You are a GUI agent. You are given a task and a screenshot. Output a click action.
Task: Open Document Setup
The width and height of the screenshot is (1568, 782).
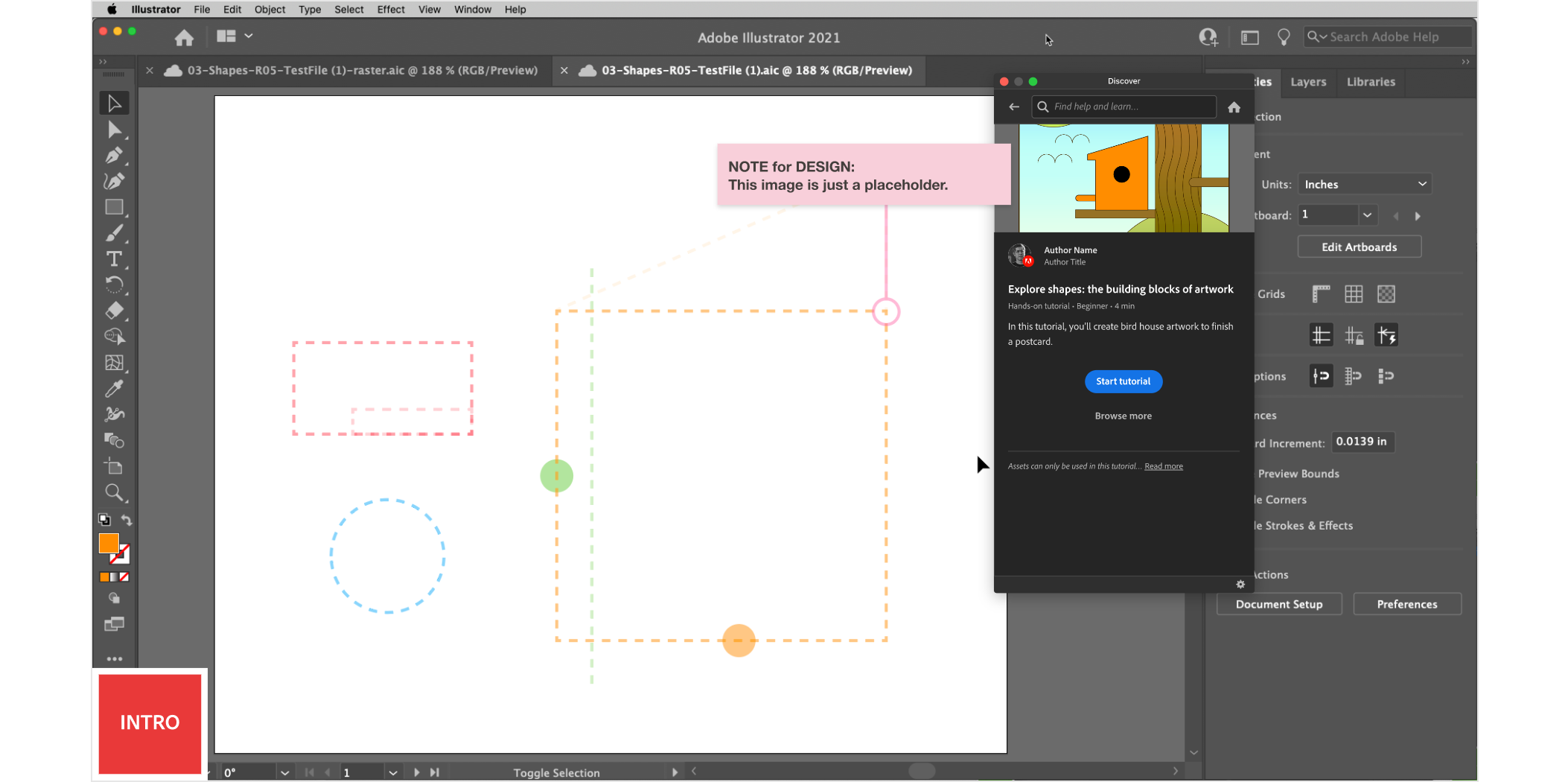pyautogui.click(x=1279, y=604)
